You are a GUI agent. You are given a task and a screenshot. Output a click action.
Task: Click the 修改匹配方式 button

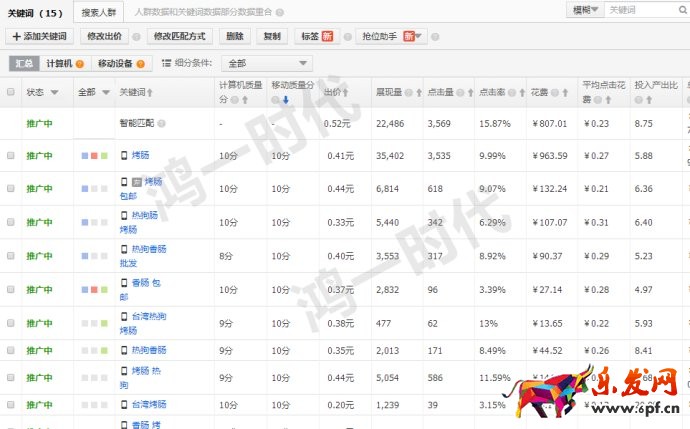pos(181,36)
